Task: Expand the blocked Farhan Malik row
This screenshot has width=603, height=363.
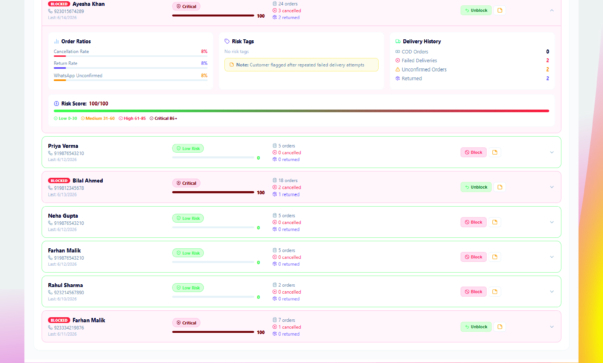Action: tap(551, 327)
